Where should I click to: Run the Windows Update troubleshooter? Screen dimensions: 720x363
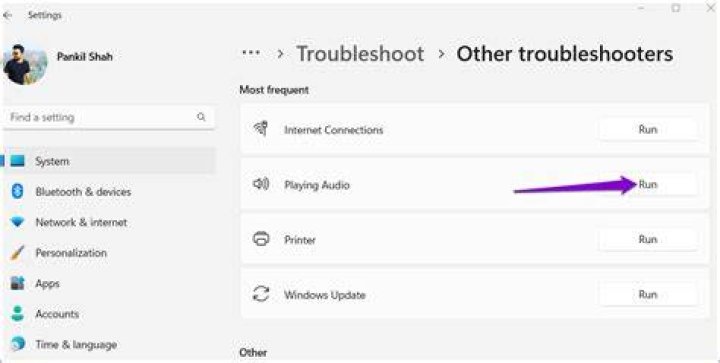[648, 294]
